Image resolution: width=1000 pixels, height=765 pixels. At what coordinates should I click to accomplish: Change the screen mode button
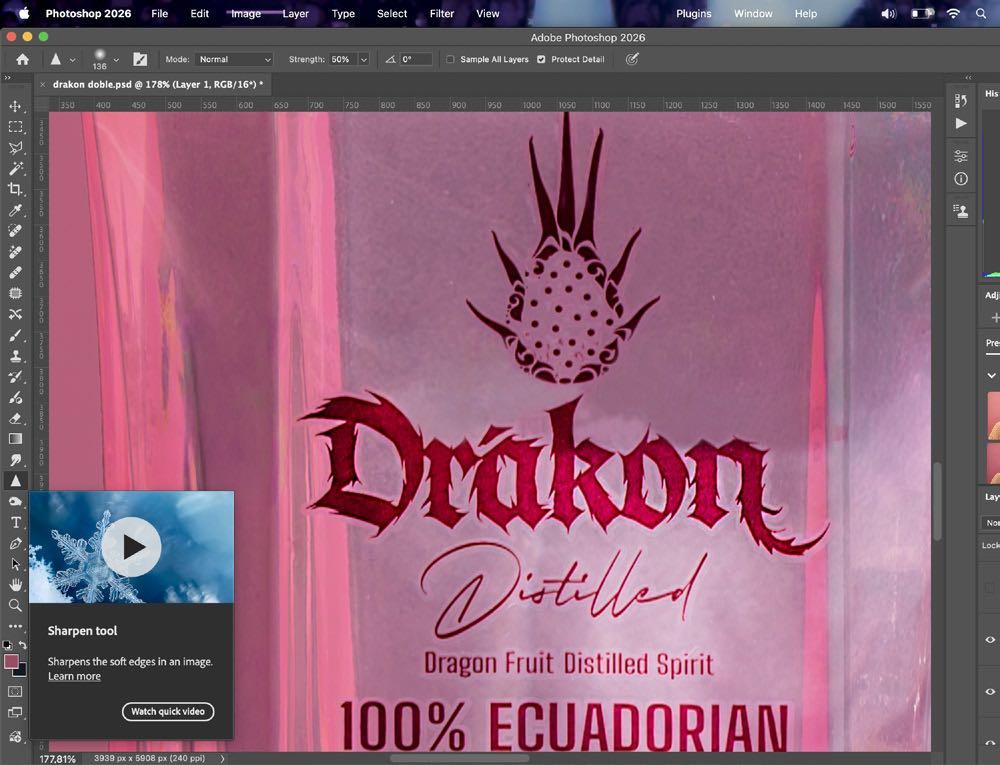click(x=15, y=713)
